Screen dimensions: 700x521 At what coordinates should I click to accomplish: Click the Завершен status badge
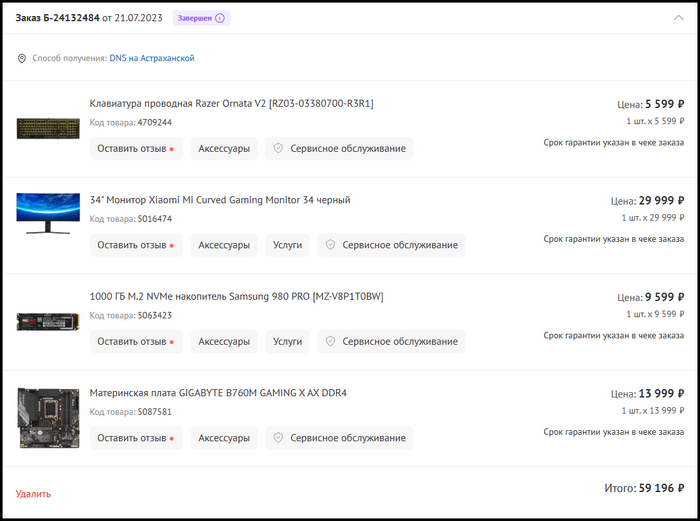pos(202,18)
